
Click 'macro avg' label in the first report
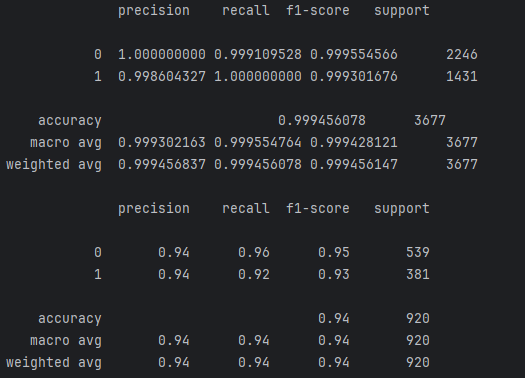click(66, 143)
